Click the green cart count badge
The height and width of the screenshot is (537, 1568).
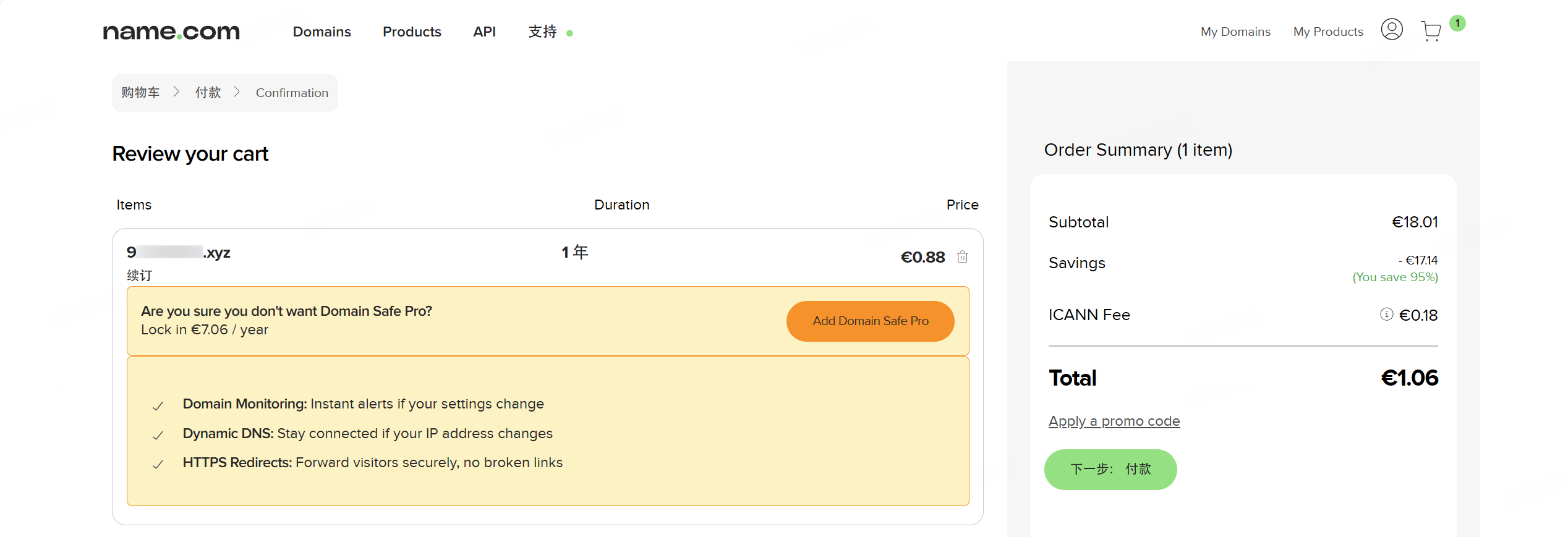point(1457,23)
